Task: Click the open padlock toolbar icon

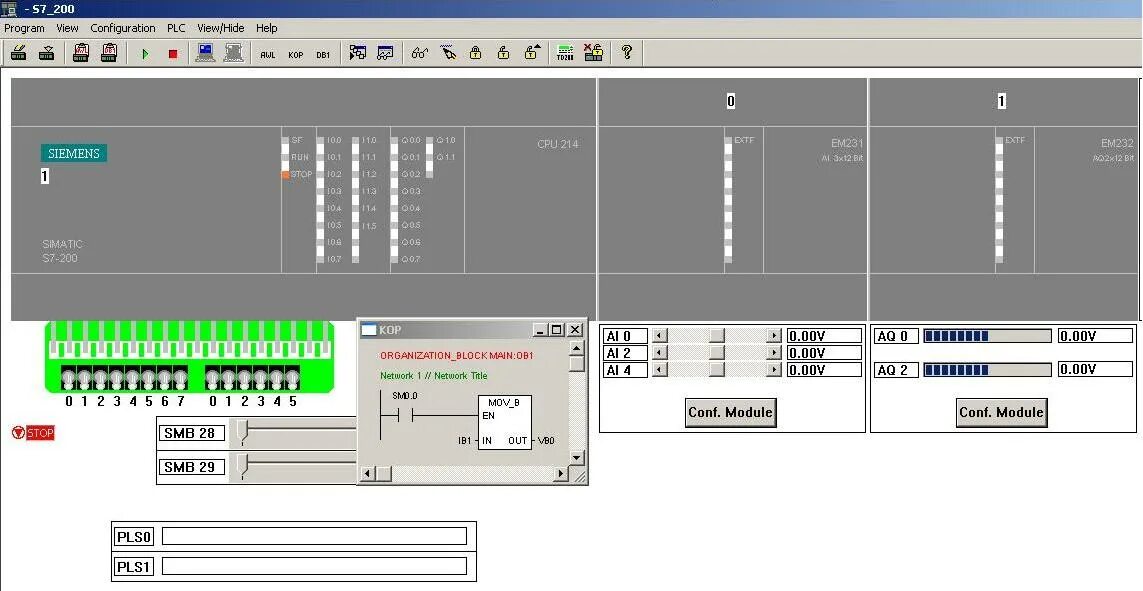Action: [x=504, y=53]
